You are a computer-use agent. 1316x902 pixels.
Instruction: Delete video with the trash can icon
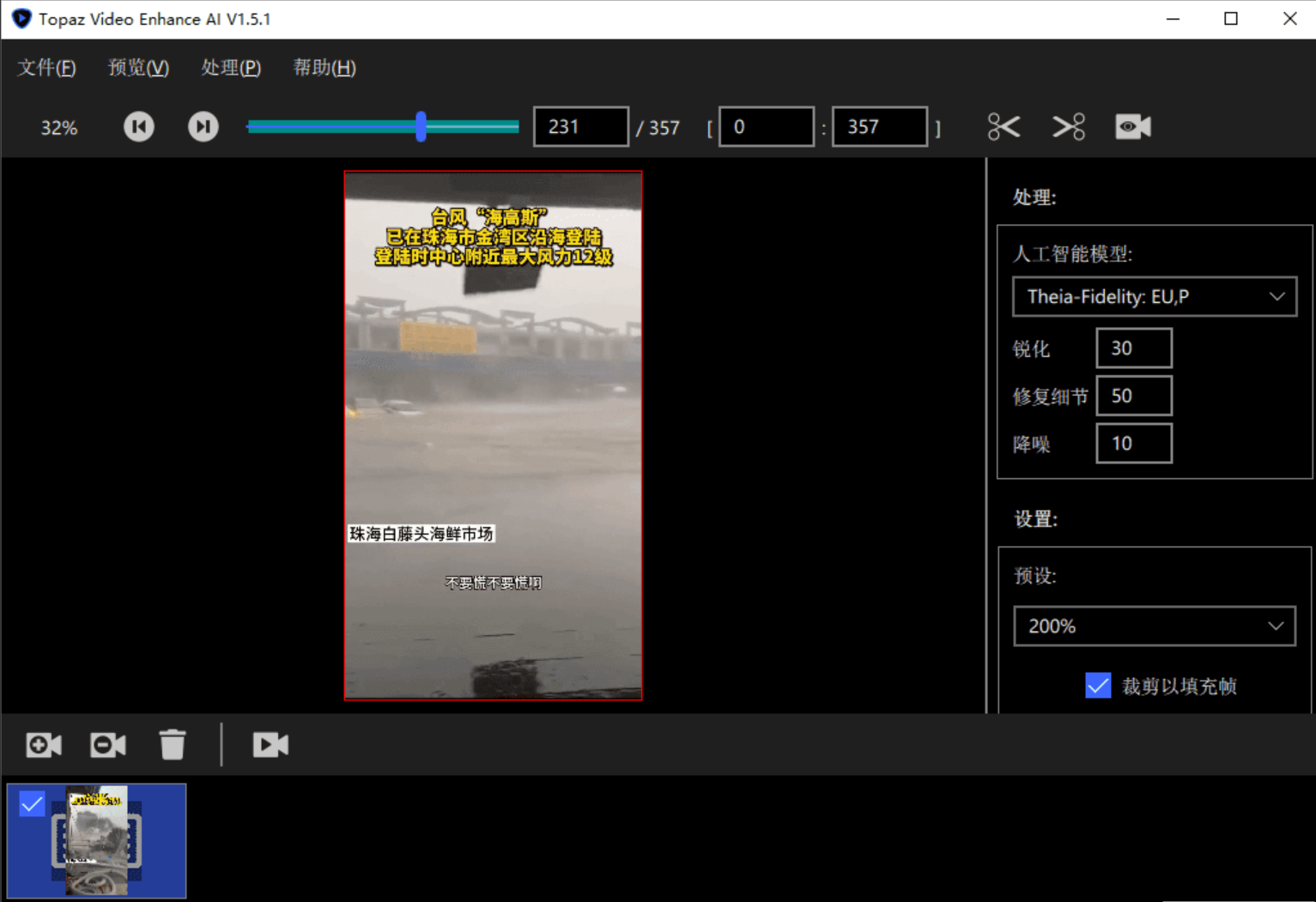click(173, 744)
